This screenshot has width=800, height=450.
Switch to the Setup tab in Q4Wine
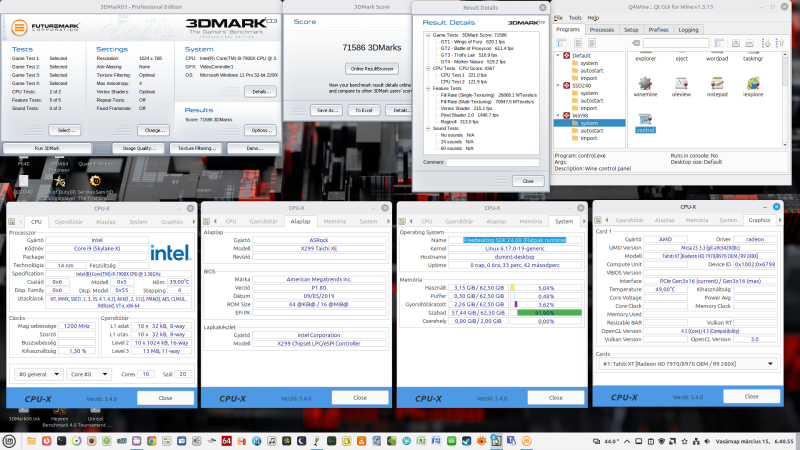[631, 30]
